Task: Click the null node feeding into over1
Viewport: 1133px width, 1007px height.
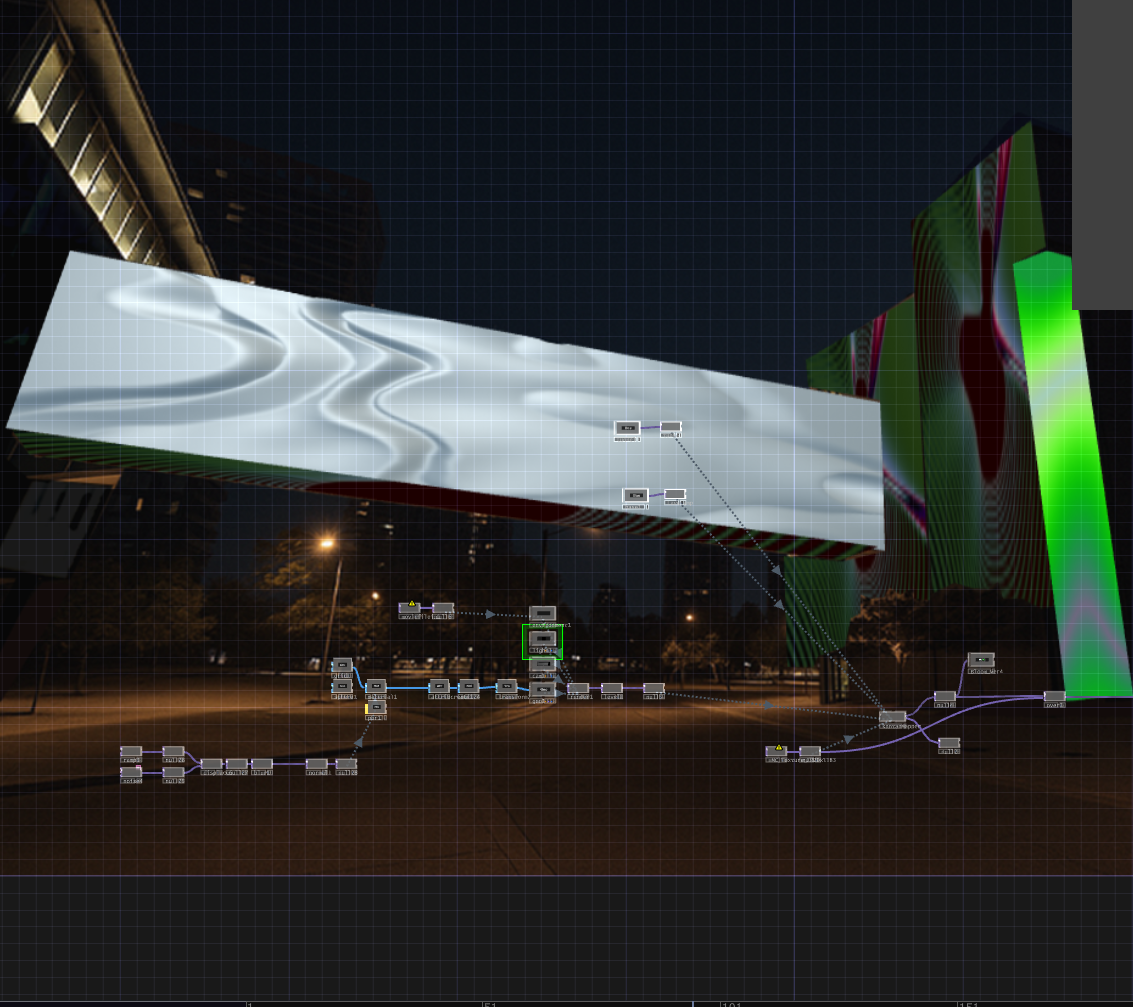Action: pyautogui.click(x=945, y=697)
